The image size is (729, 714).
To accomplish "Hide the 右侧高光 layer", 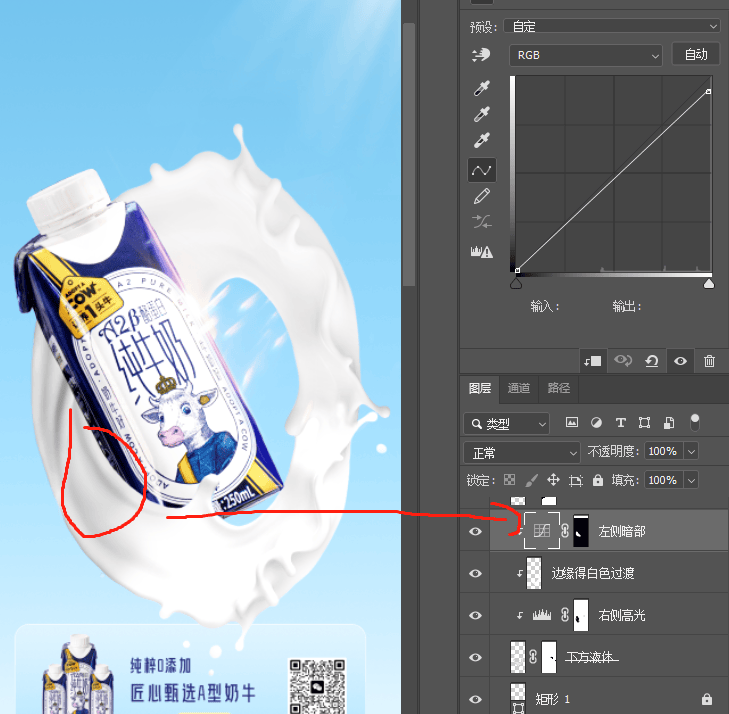I will 475,615.
